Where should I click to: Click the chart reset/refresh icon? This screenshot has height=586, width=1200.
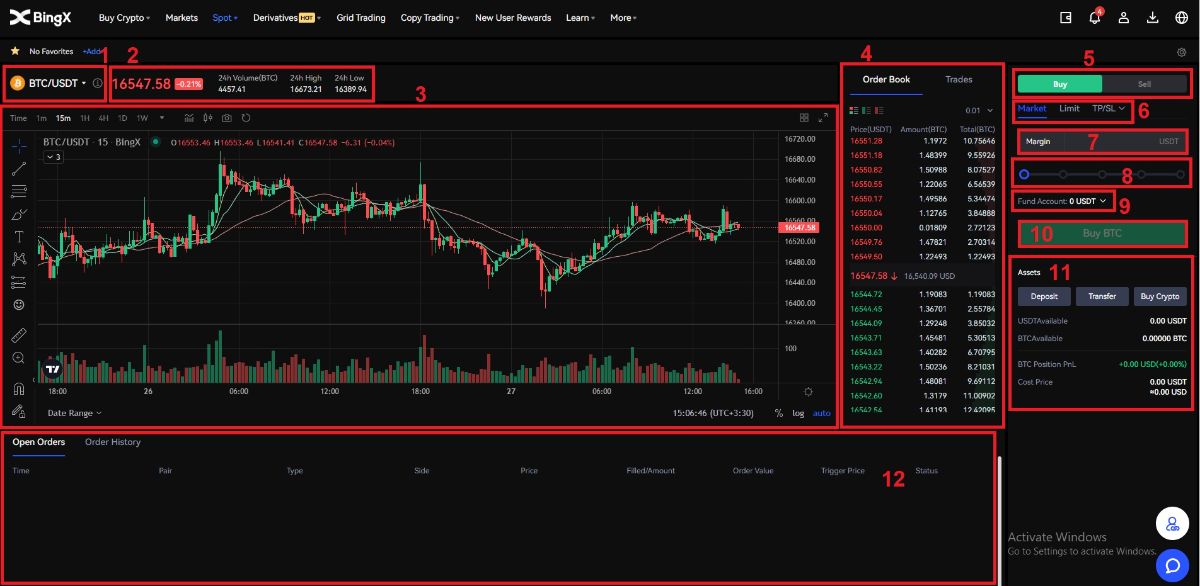tap(245, 118)
